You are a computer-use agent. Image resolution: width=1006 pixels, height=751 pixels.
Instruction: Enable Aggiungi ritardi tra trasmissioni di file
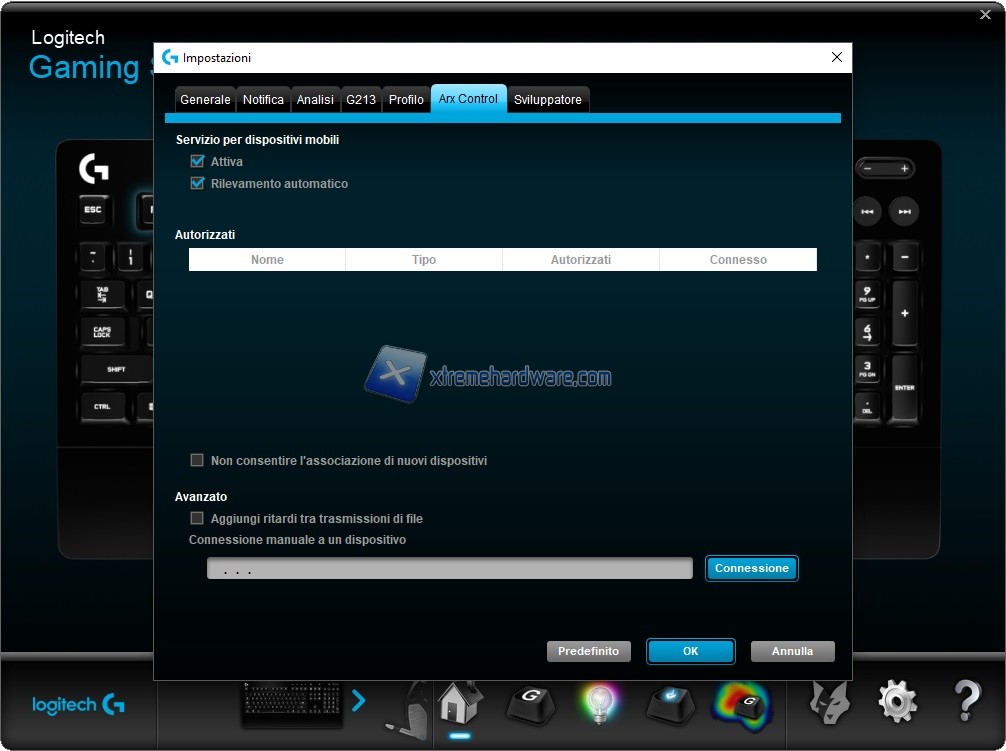click(197, 519)
